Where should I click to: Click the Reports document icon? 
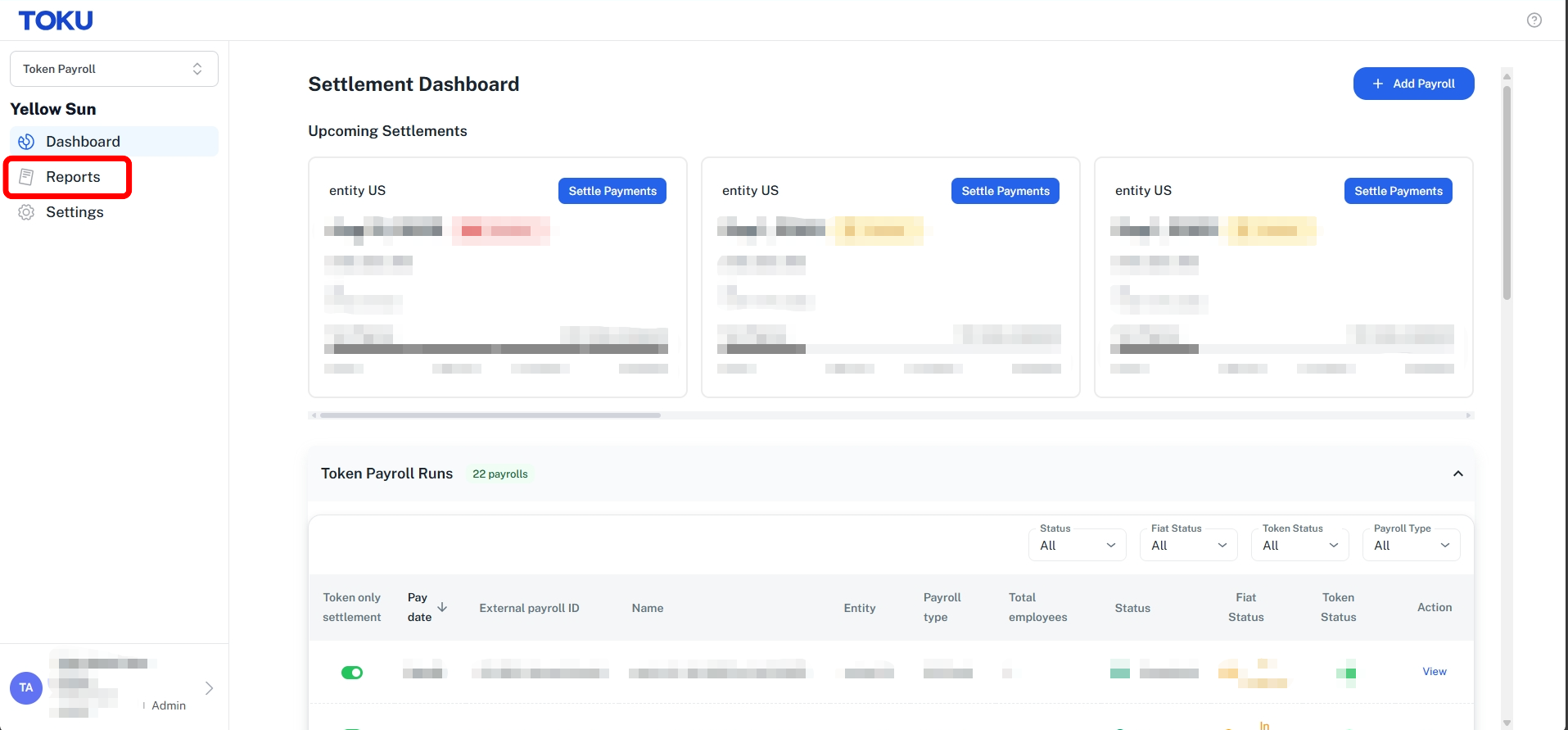point(26,177)
